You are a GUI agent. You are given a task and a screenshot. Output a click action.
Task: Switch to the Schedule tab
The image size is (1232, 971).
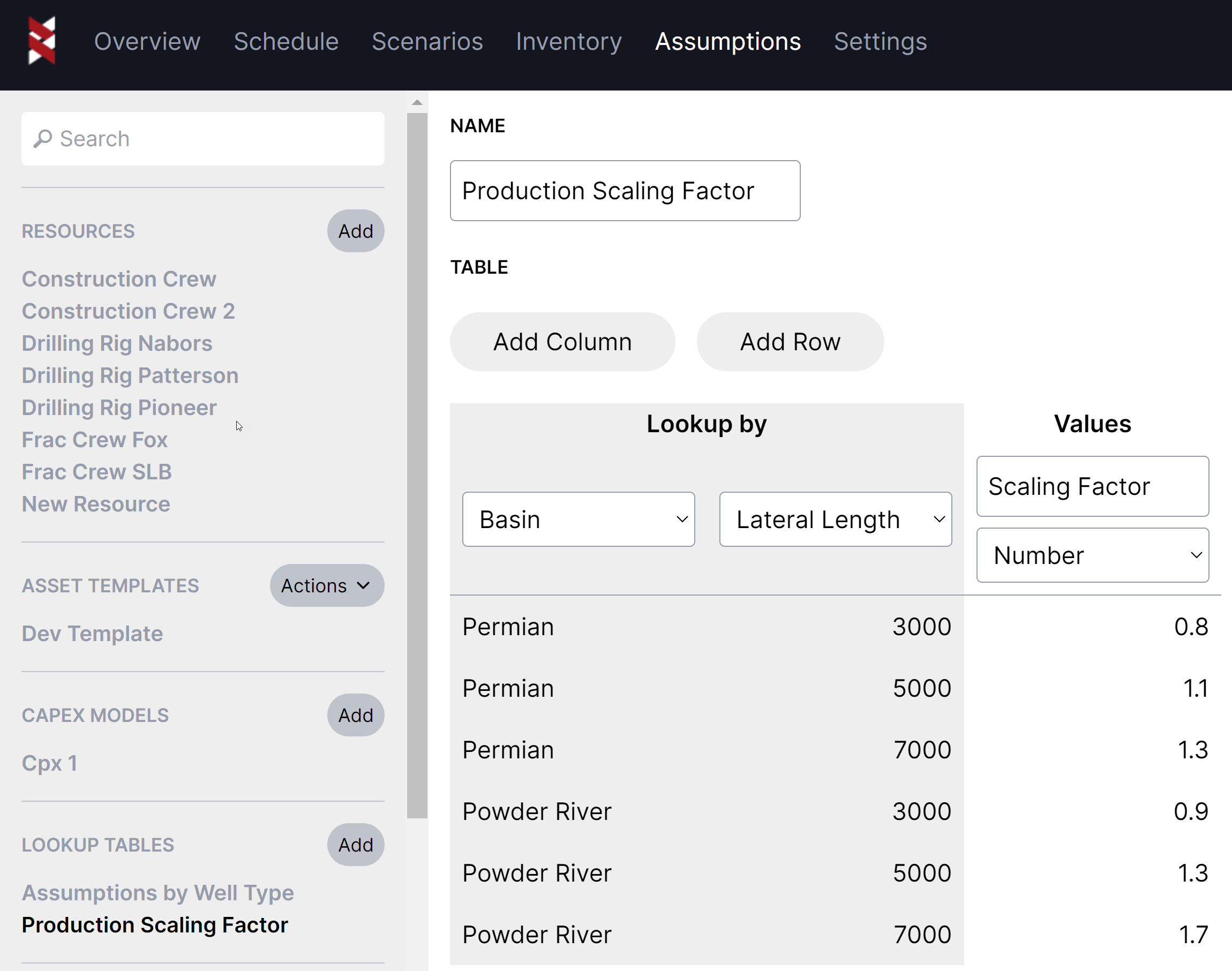tap(286, 41)
